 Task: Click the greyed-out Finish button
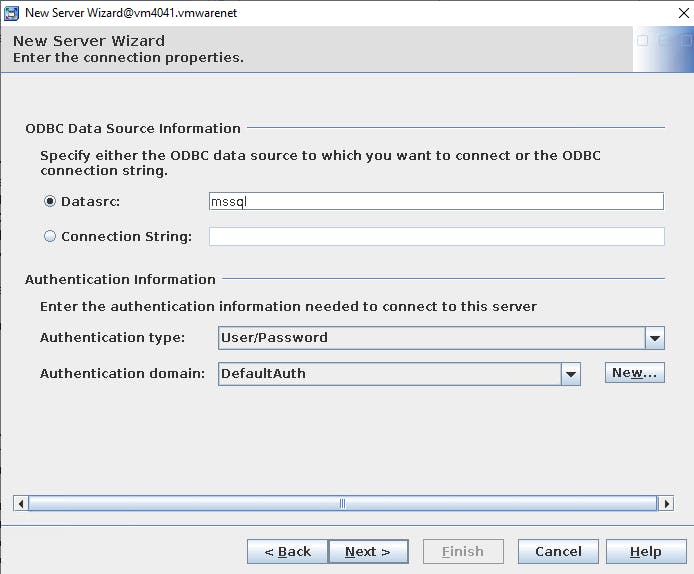pos(462,552)
